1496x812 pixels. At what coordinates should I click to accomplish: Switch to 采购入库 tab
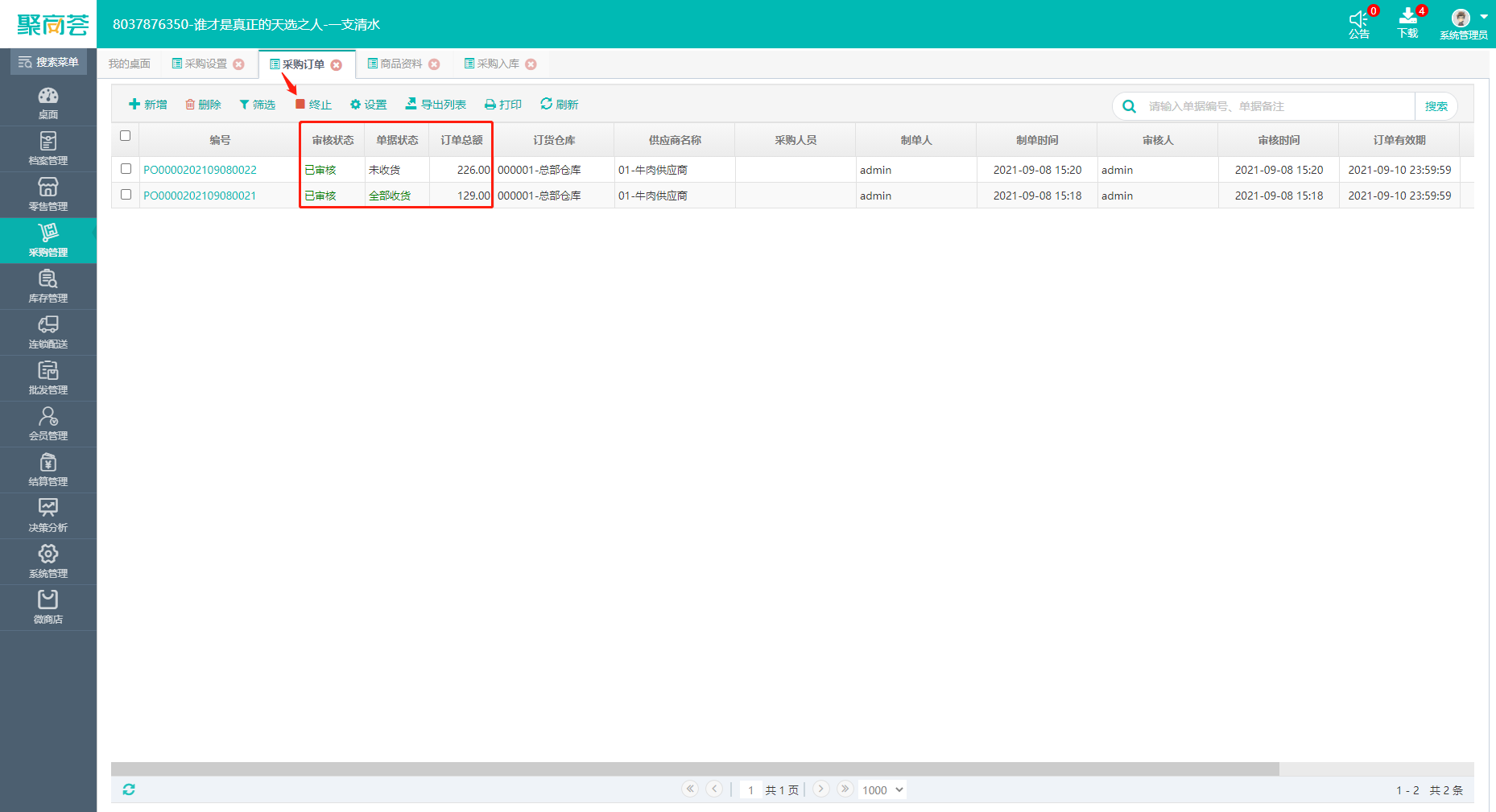pyautogui.click(x=492, y=64)
